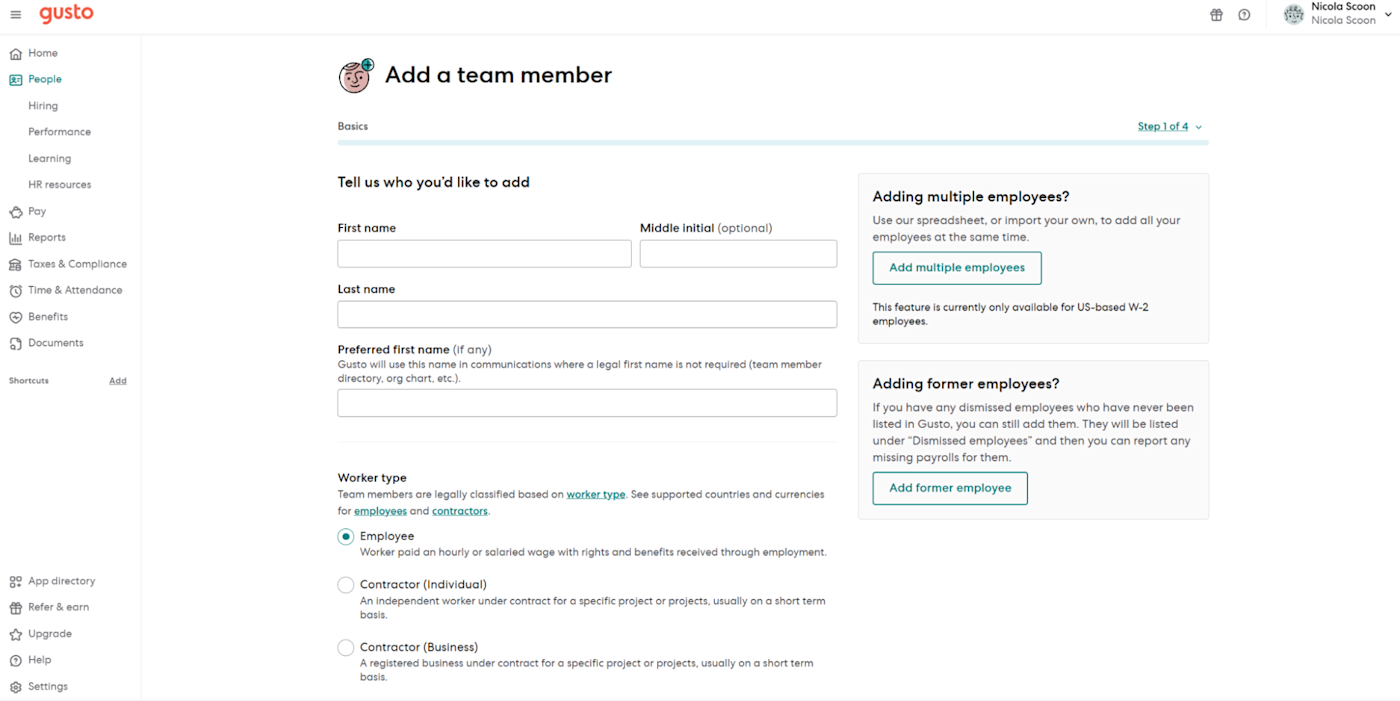Click the First name input field
The height and width of the screenshot is (701, 1400).
point(484,254)
